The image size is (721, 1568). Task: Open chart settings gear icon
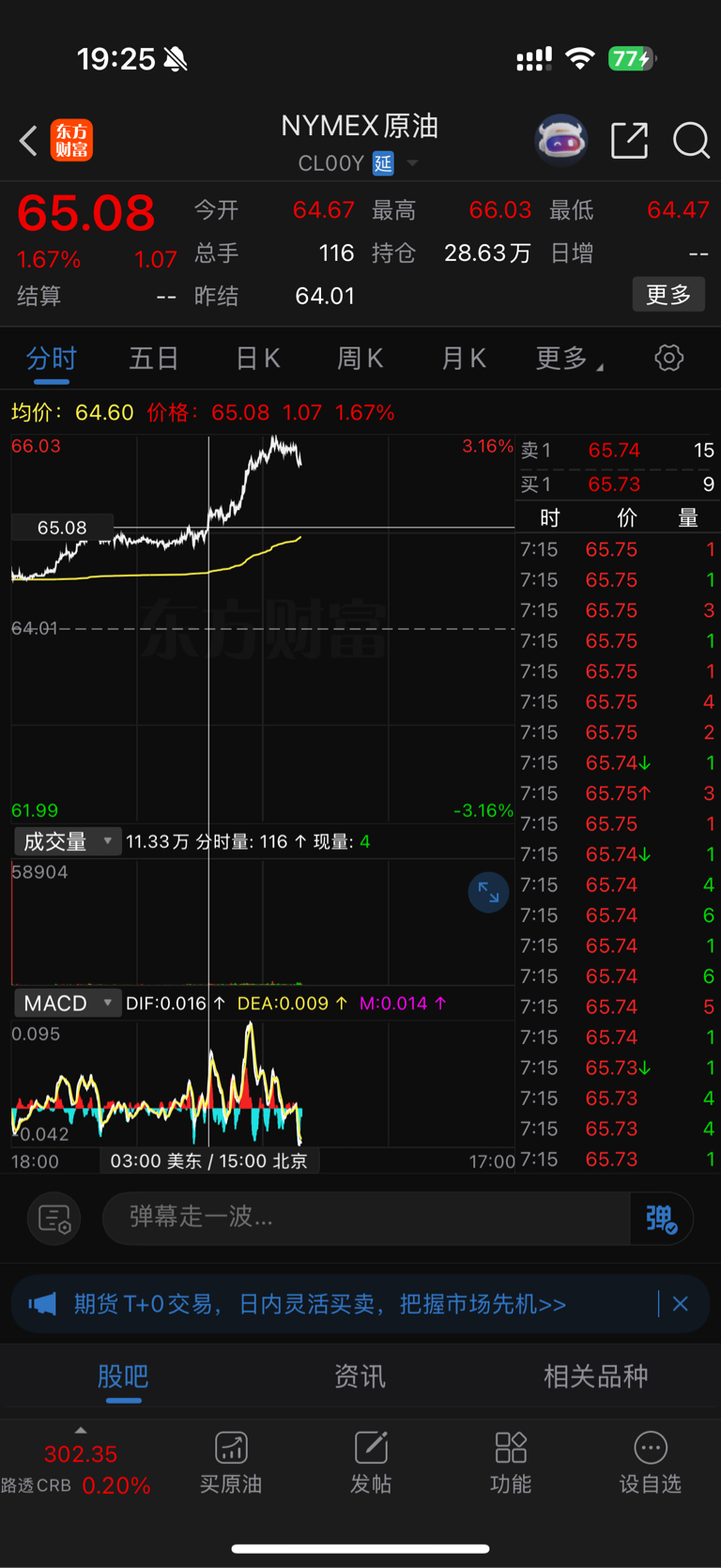tap(668, 358)
